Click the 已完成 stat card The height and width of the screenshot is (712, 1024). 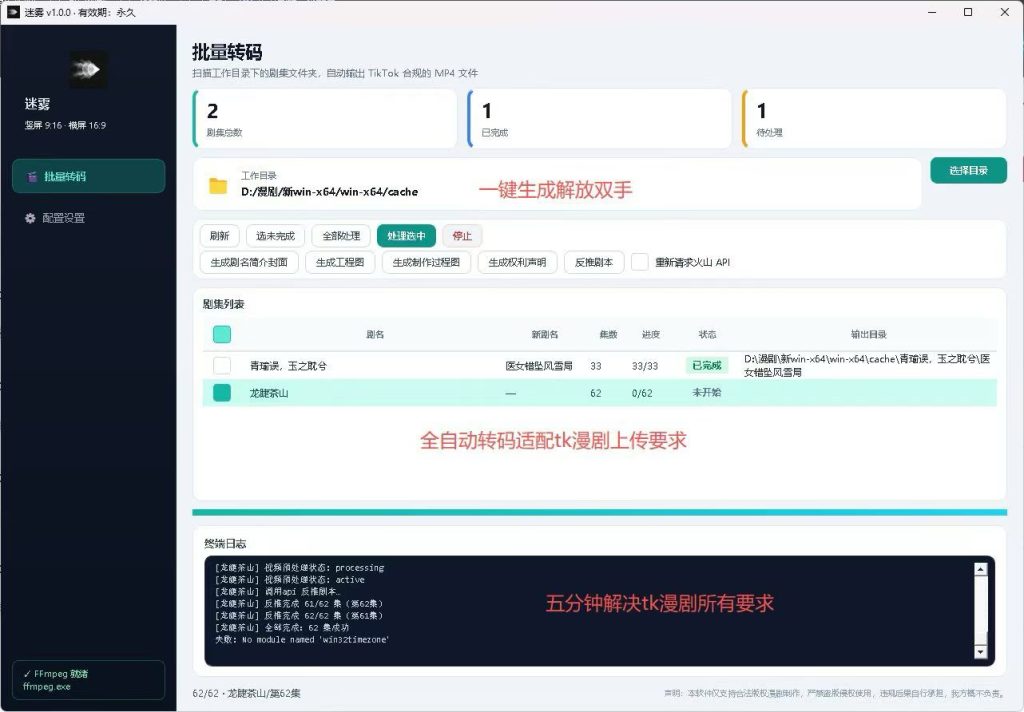(600, 118)
